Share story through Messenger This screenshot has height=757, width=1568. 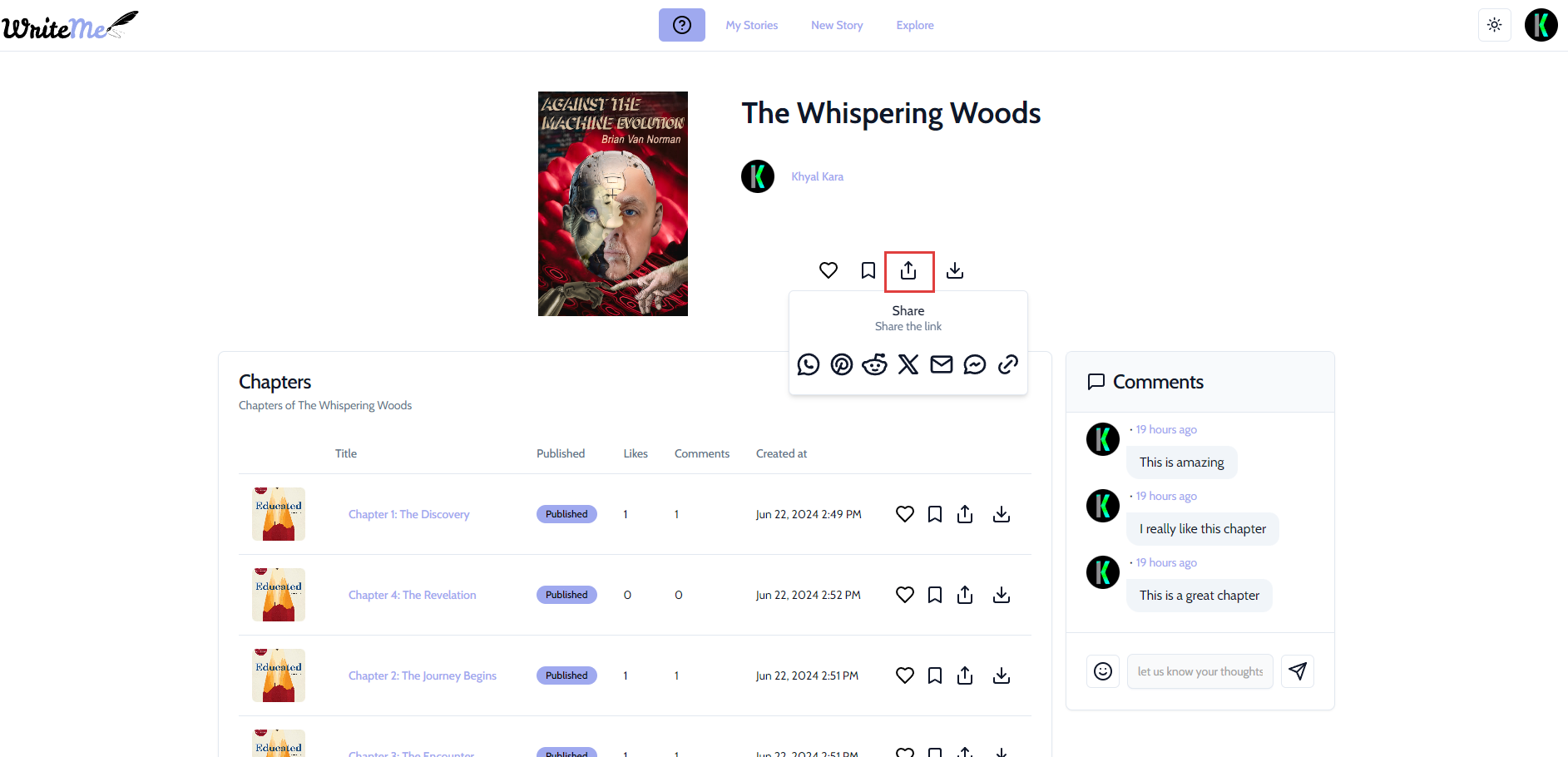click(975, 364)
